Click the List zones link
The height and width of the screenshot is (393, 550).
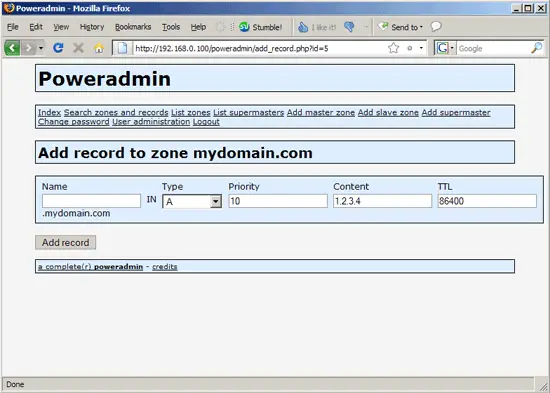point(191,113)
